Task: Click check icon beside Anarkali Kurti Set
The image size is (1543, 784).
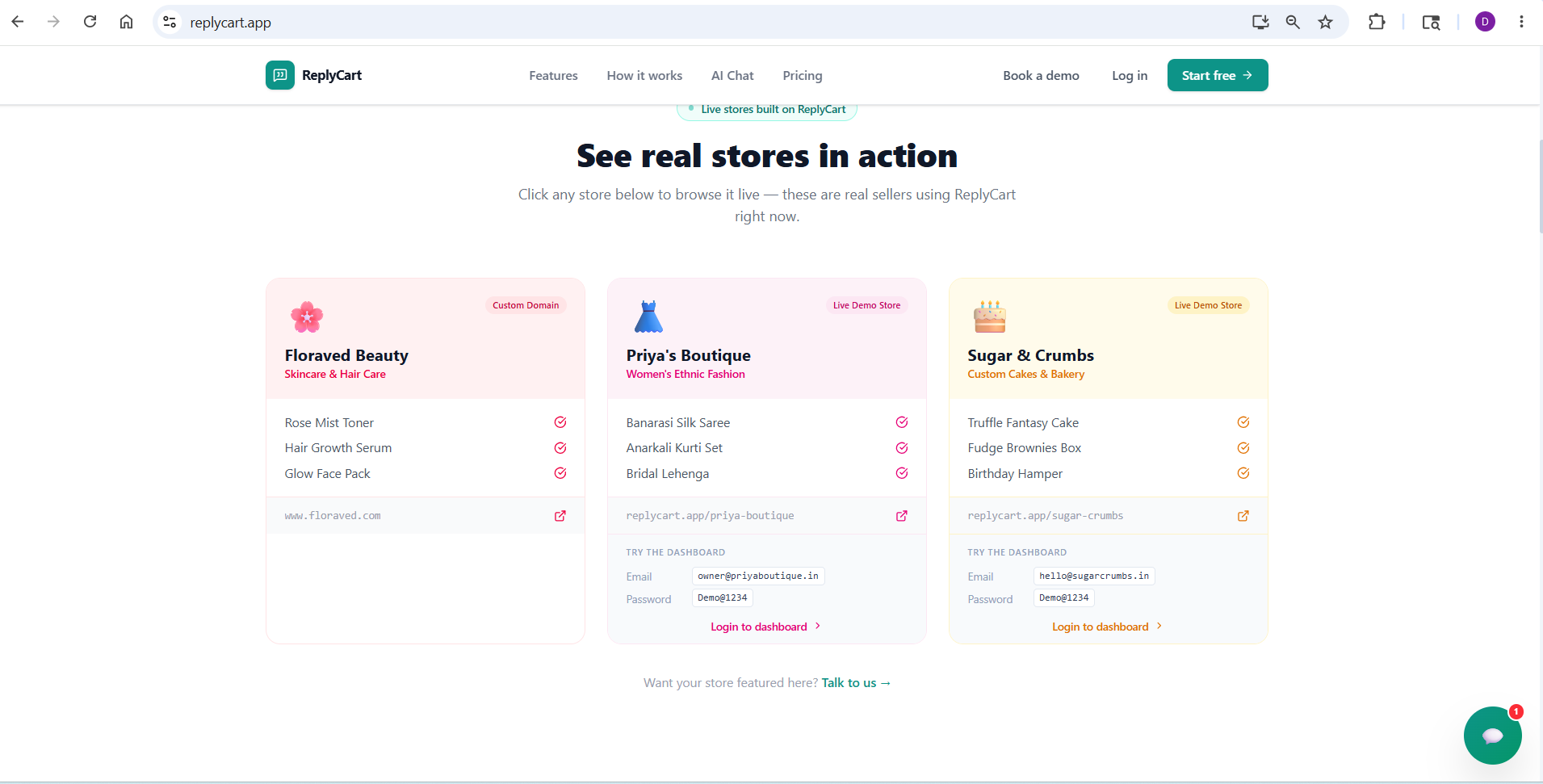Action: [x=902, y=448]
